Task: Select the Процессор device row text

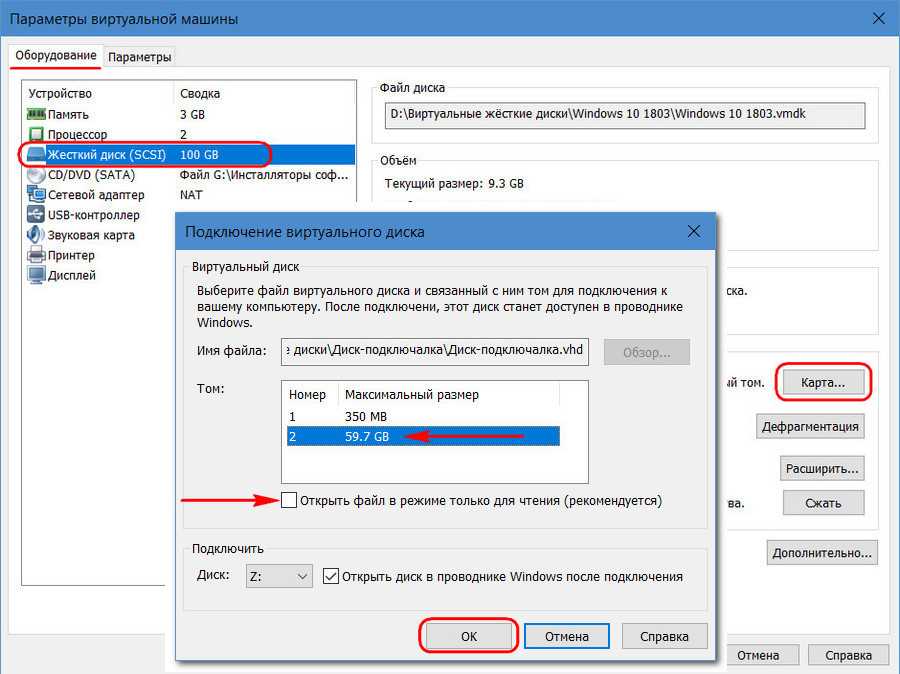Action: [77, 134]
